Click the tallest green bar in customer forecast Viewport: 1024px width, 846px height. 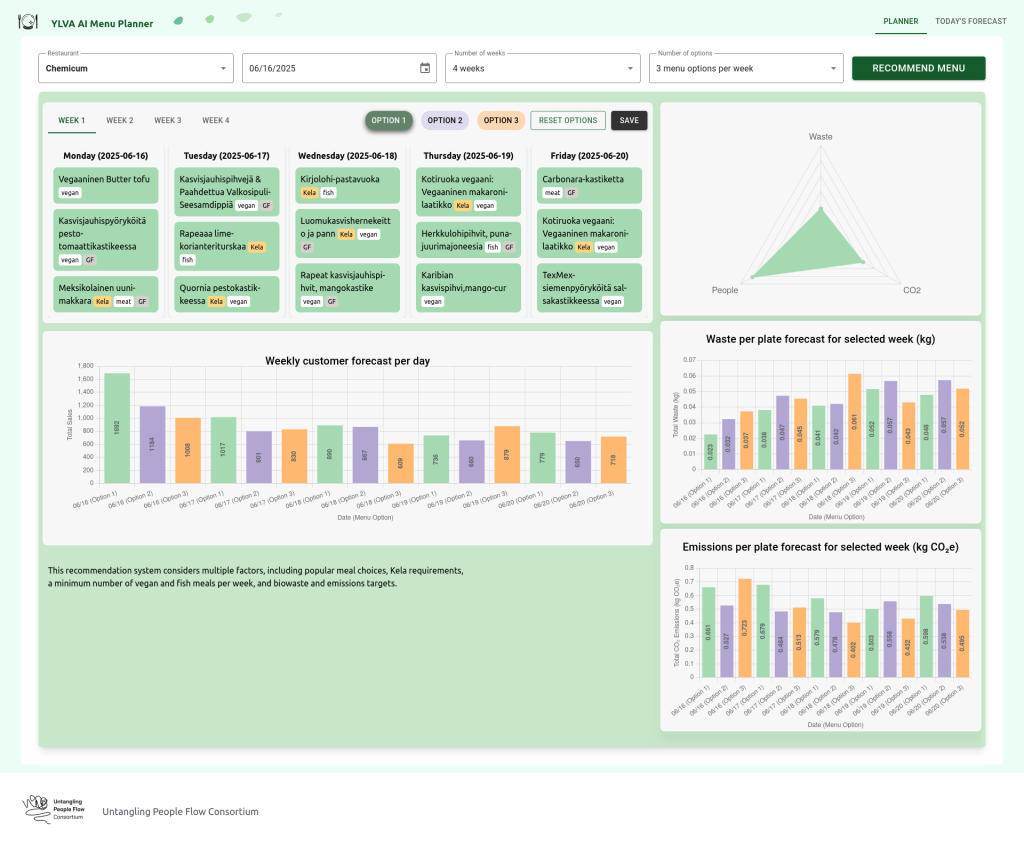pyautogui.click(x=117, y=428)
